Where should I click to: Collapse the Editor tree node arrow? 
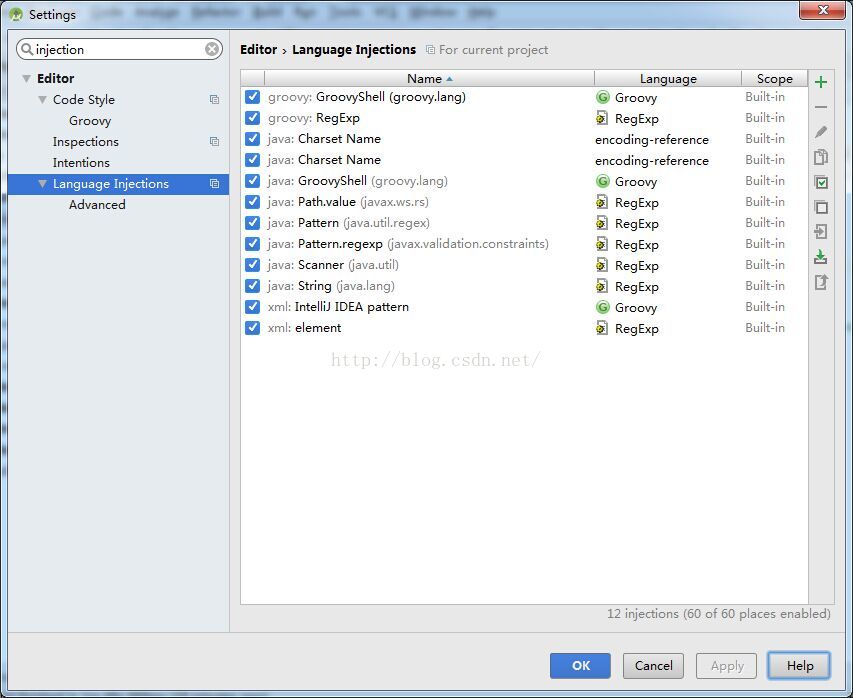click(26, 79)
